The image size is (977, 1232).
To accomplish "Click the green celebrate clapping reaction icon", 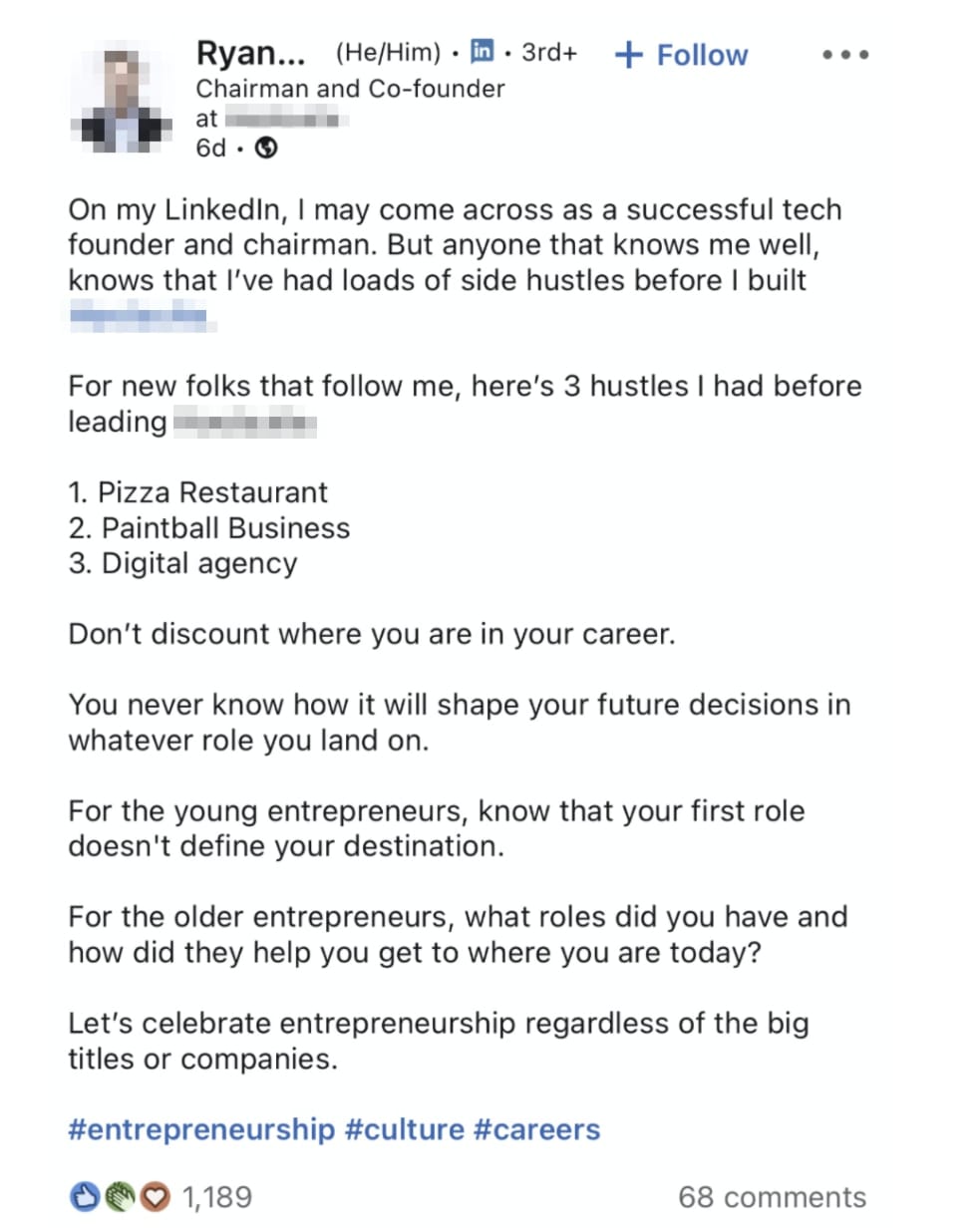I will 119,1196.
